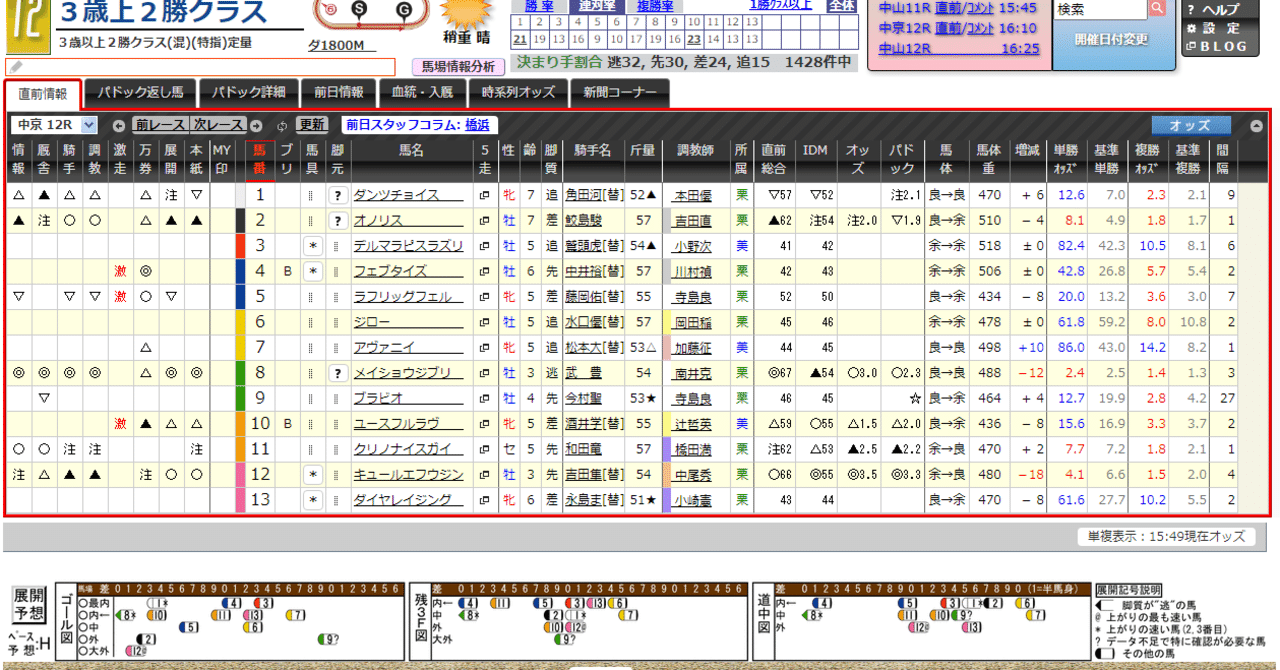Click the magnifier icon beside the 検索 box

point(1157,9)
